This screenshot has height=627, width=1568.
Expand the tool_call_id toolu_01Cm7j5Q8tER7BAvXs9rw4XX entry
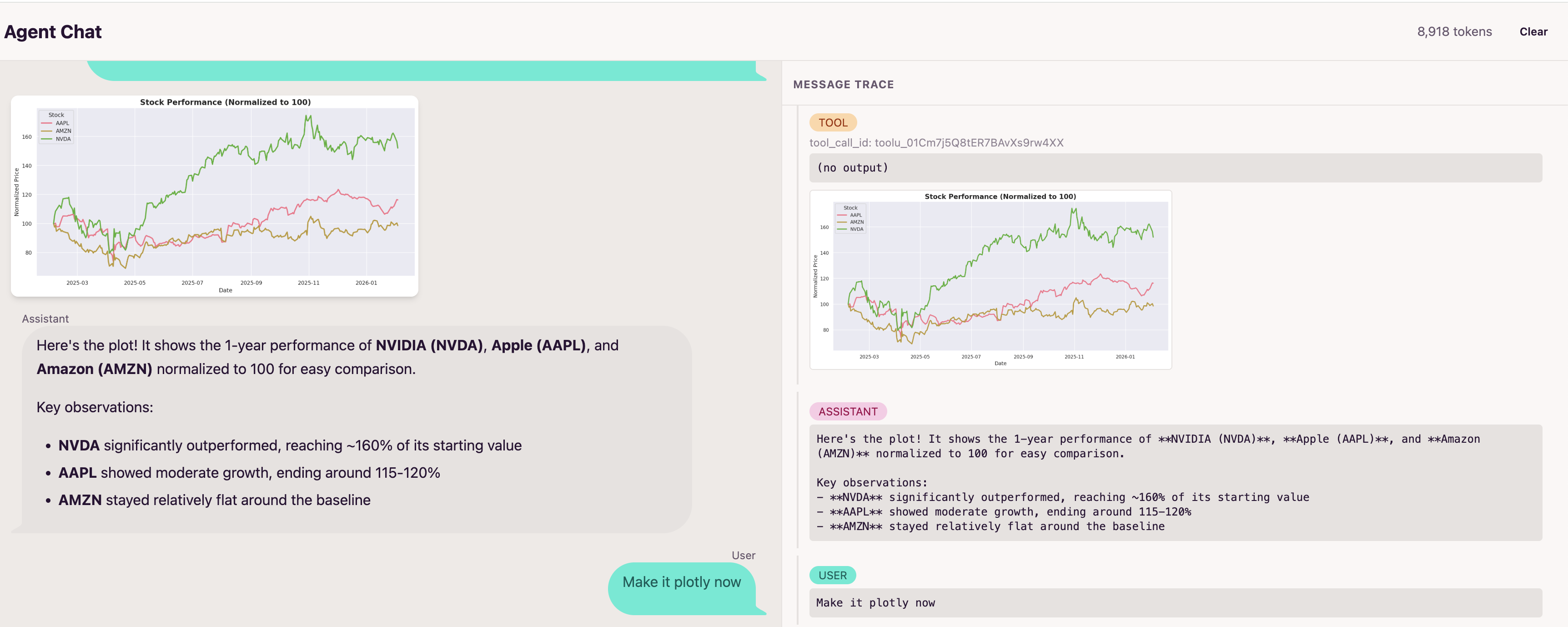pyautogui.click(x=936, y=143)
